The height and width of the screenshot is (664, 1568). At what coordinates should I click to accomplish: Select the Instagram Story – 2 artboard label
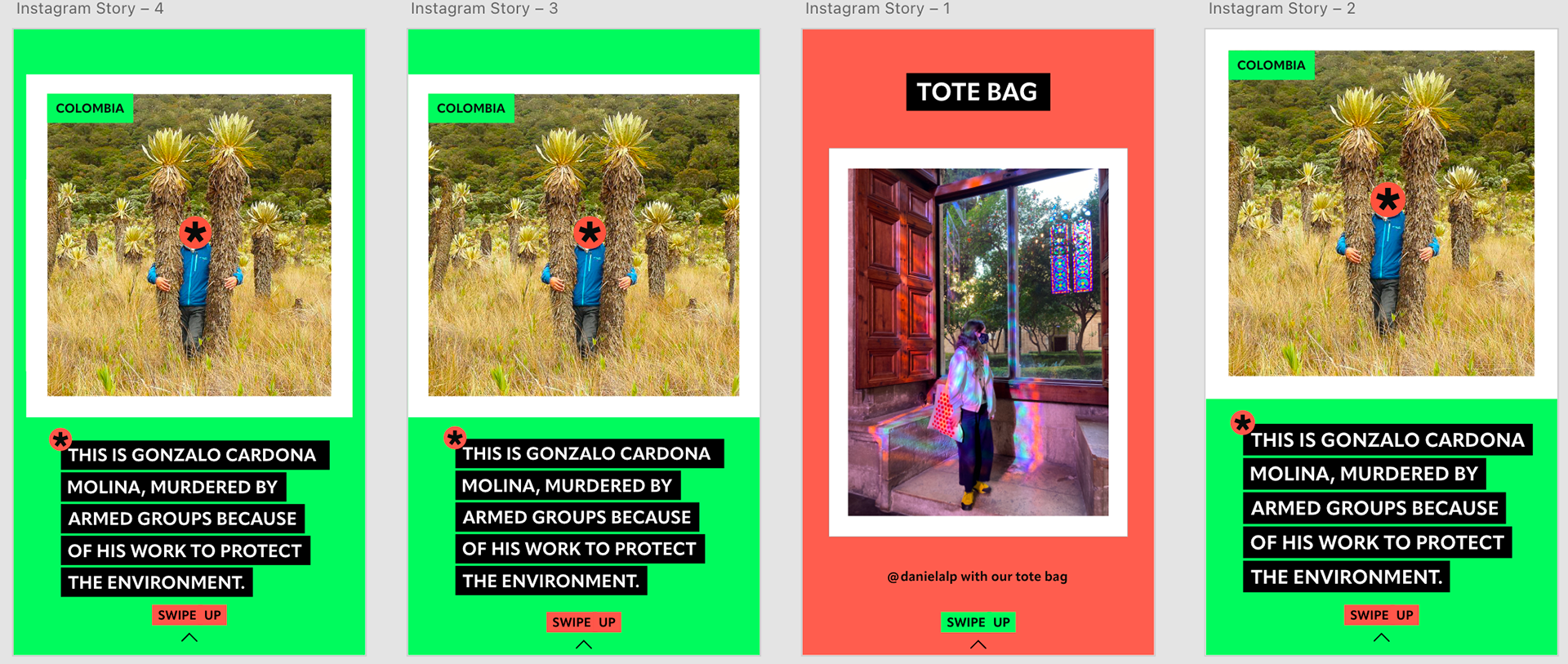(x=1282, y=9)
